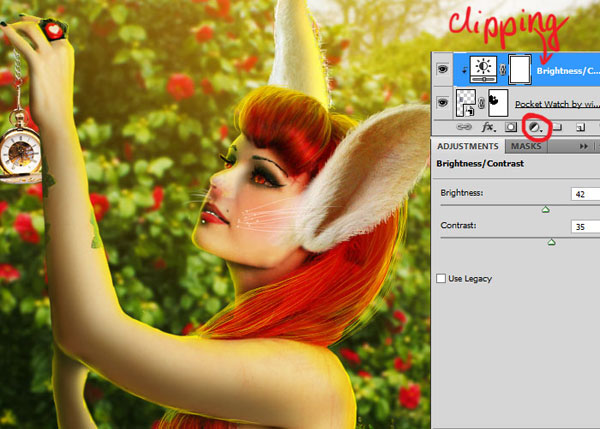
Task: Click the clipping arrow beside the adjustment thumbnail
Action: click(464, 70)
